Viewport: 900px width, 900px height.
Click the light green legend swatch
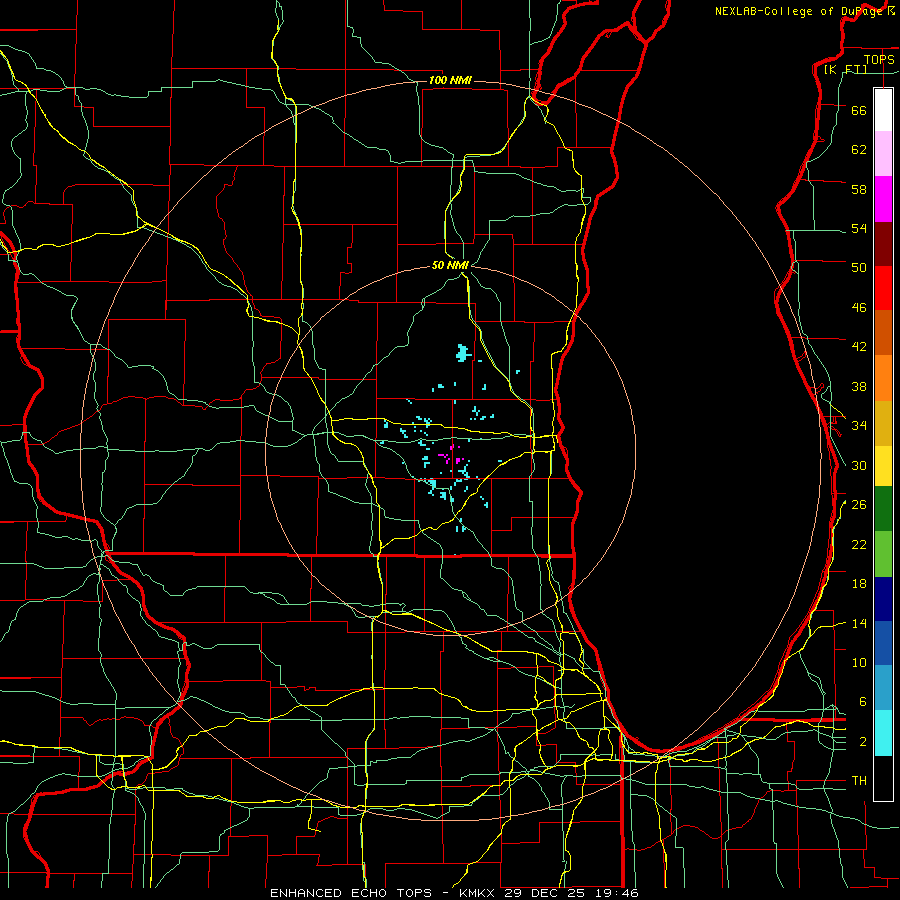883,554
